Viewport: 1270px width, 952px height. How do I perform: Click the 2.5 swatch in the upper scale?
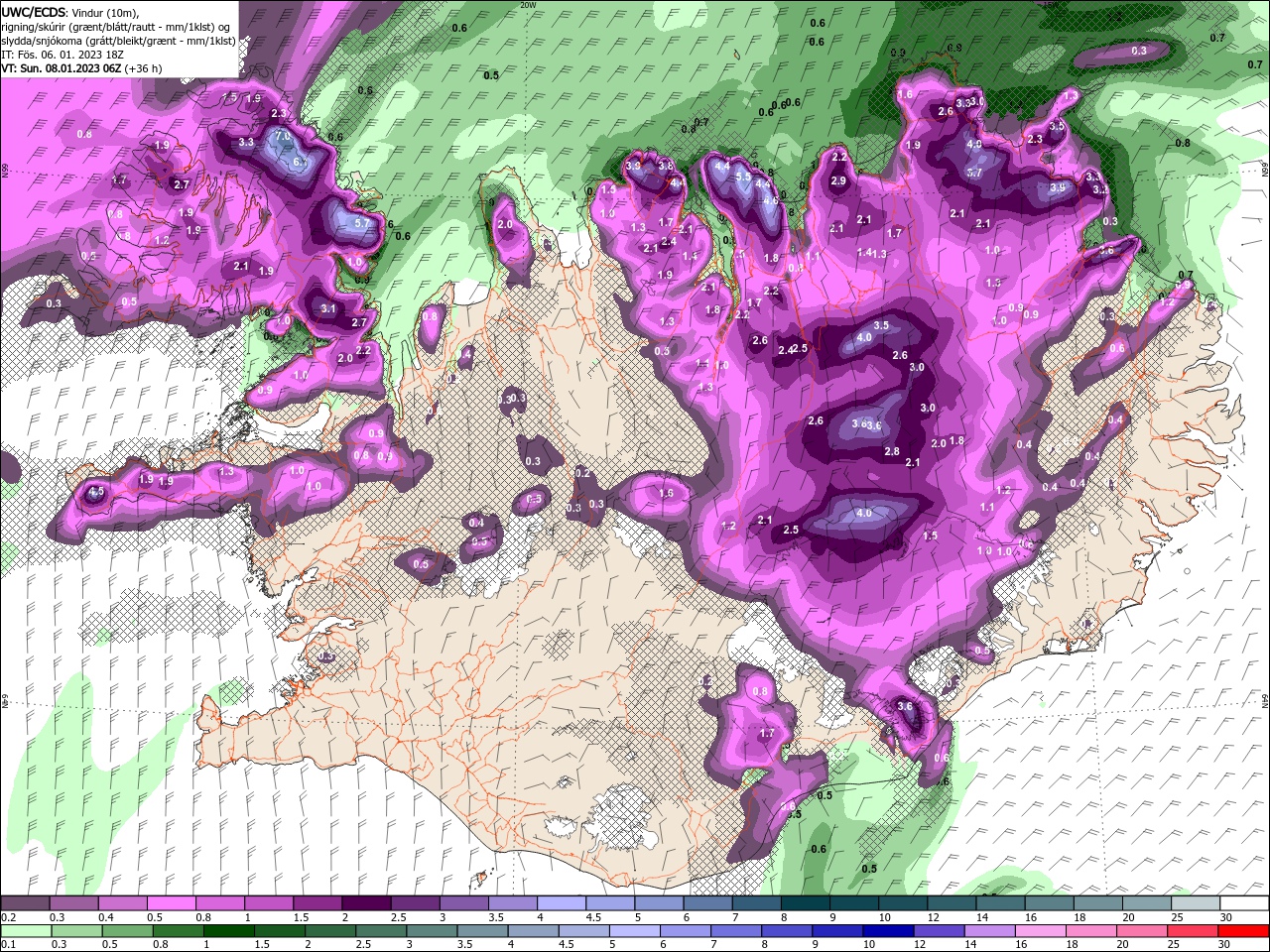pos(415,902)
